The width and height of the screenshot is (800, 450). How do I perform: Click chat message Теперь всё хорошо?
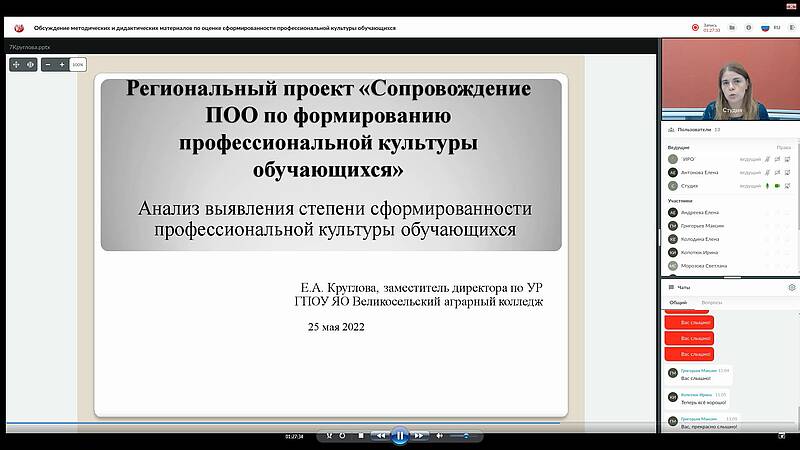(703, 403)
